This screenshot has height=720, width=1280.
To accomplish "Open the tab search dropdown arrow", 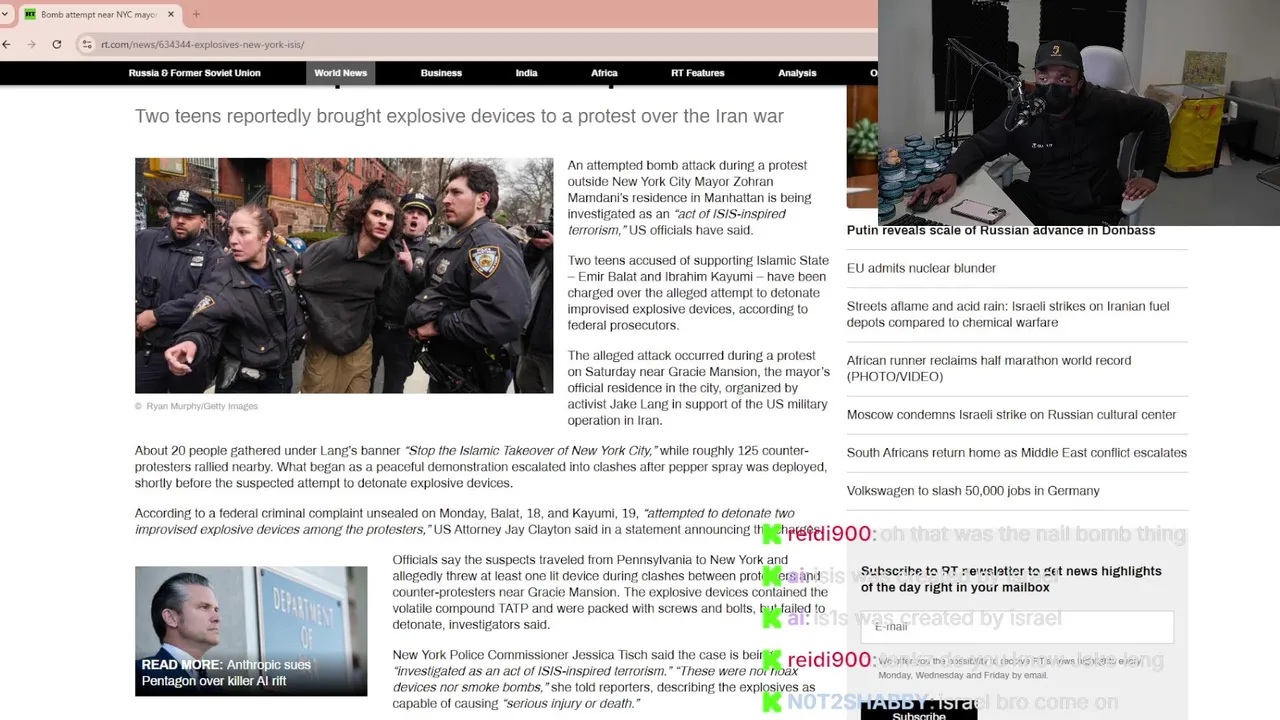I will [6, 14].
